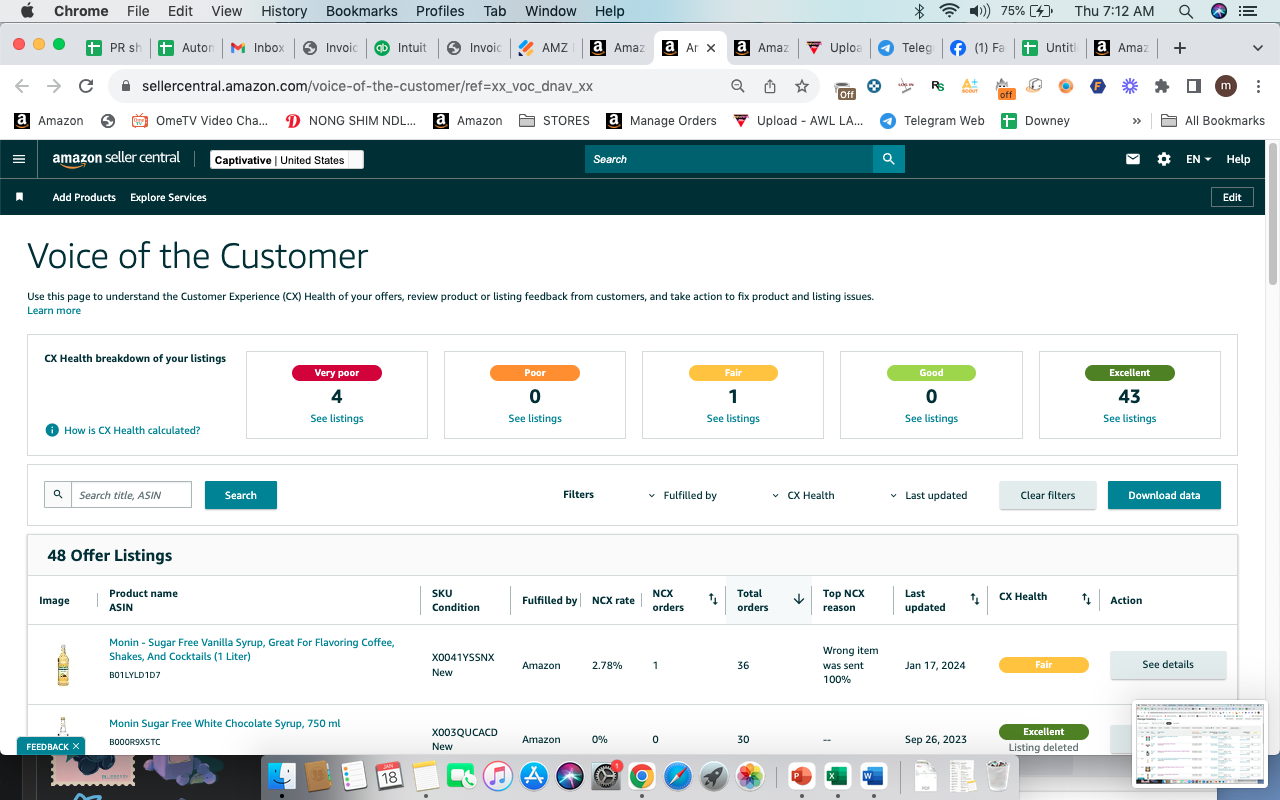
Task: Click the Seller Central top search field
Action: click(x=729, y=159)
